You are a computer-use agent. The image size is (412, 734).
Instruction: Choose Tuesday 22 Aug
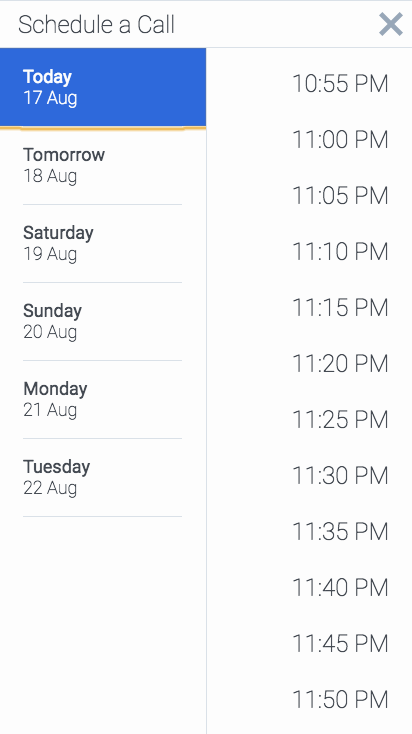pyautogui.click(x=103, y=478)
